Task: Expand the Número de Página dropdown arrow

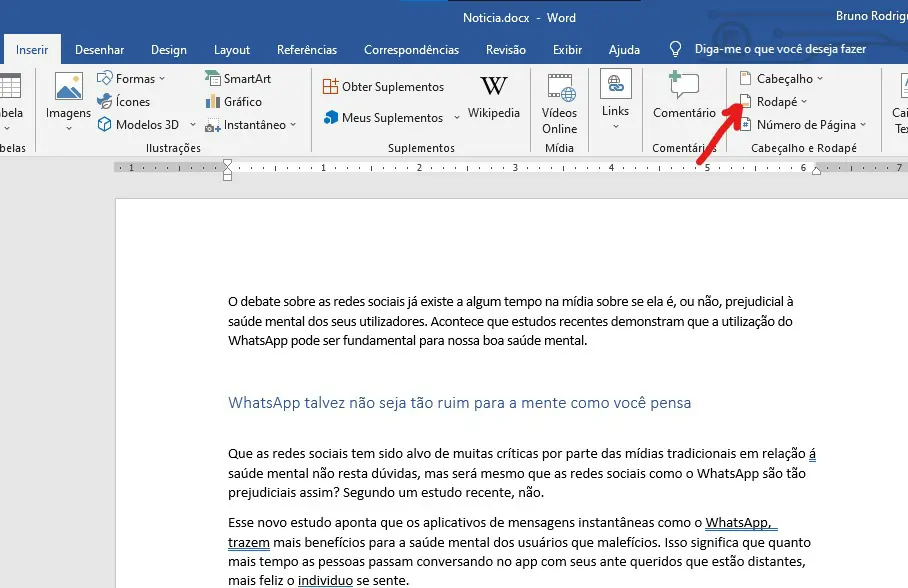Action: pyautogui.click(x=863, y=125)
